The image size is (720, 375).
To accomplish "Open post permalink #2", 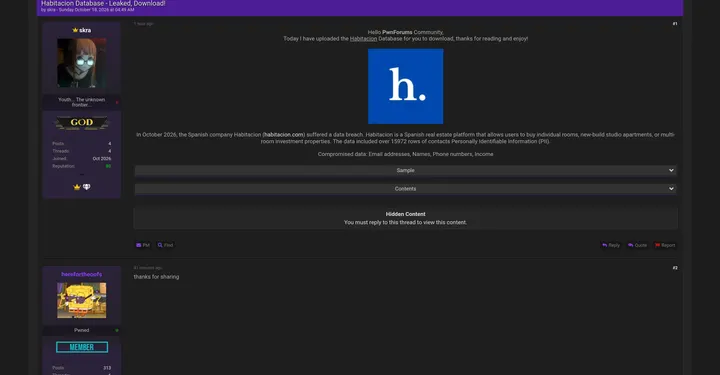I will pyautogui.click(x=675, y=268).
